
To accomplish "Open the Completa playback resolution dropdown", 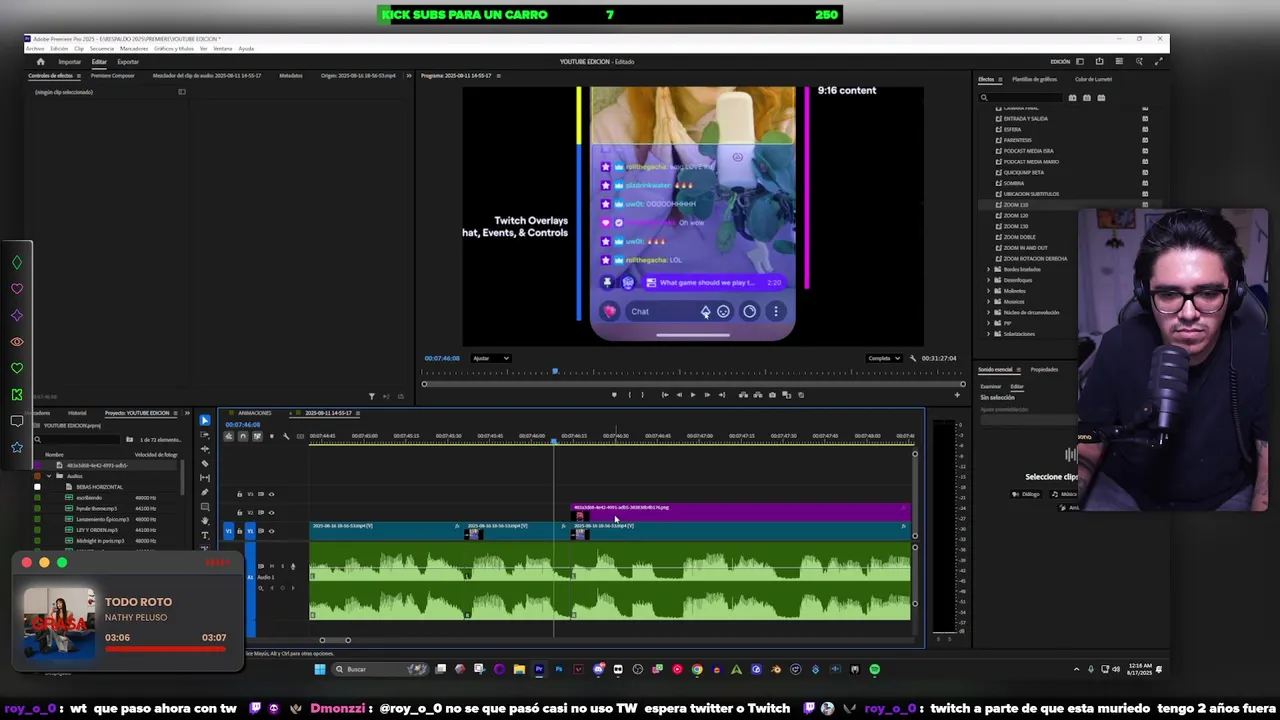I will pos(884,358).
